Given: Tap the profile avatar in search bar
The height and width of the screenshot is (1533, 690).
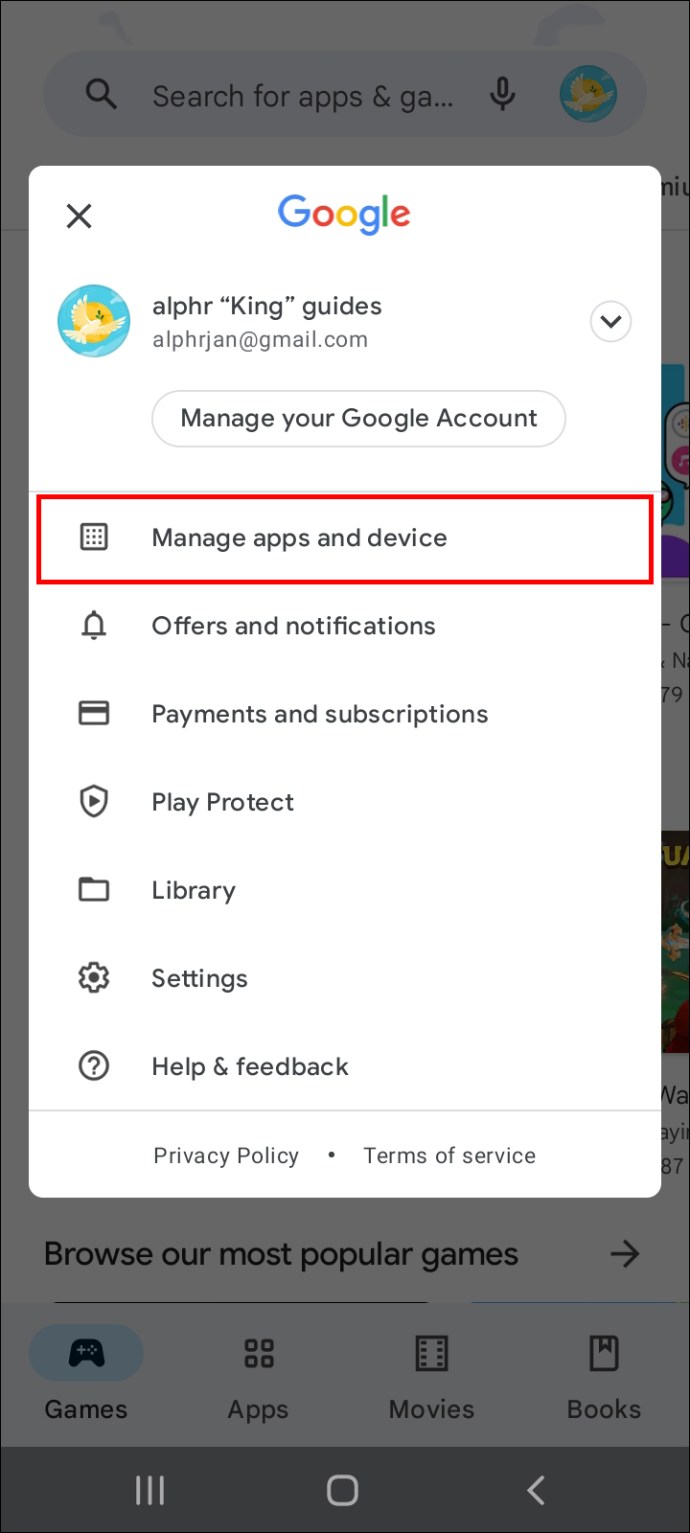Looking at the screenshot, I should (588, 95).
